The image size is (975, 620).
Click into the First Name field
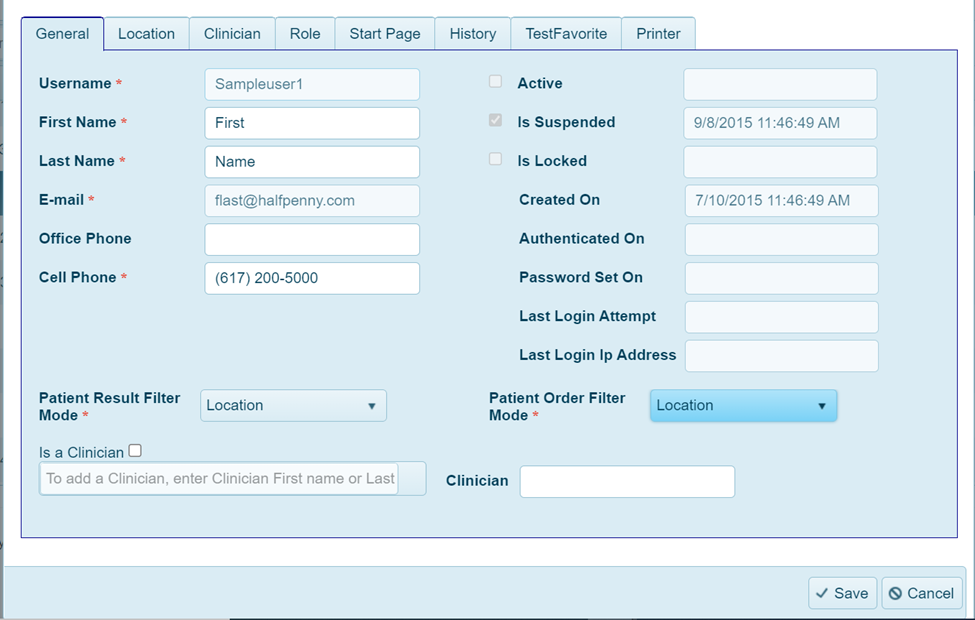tap(312, 123)
